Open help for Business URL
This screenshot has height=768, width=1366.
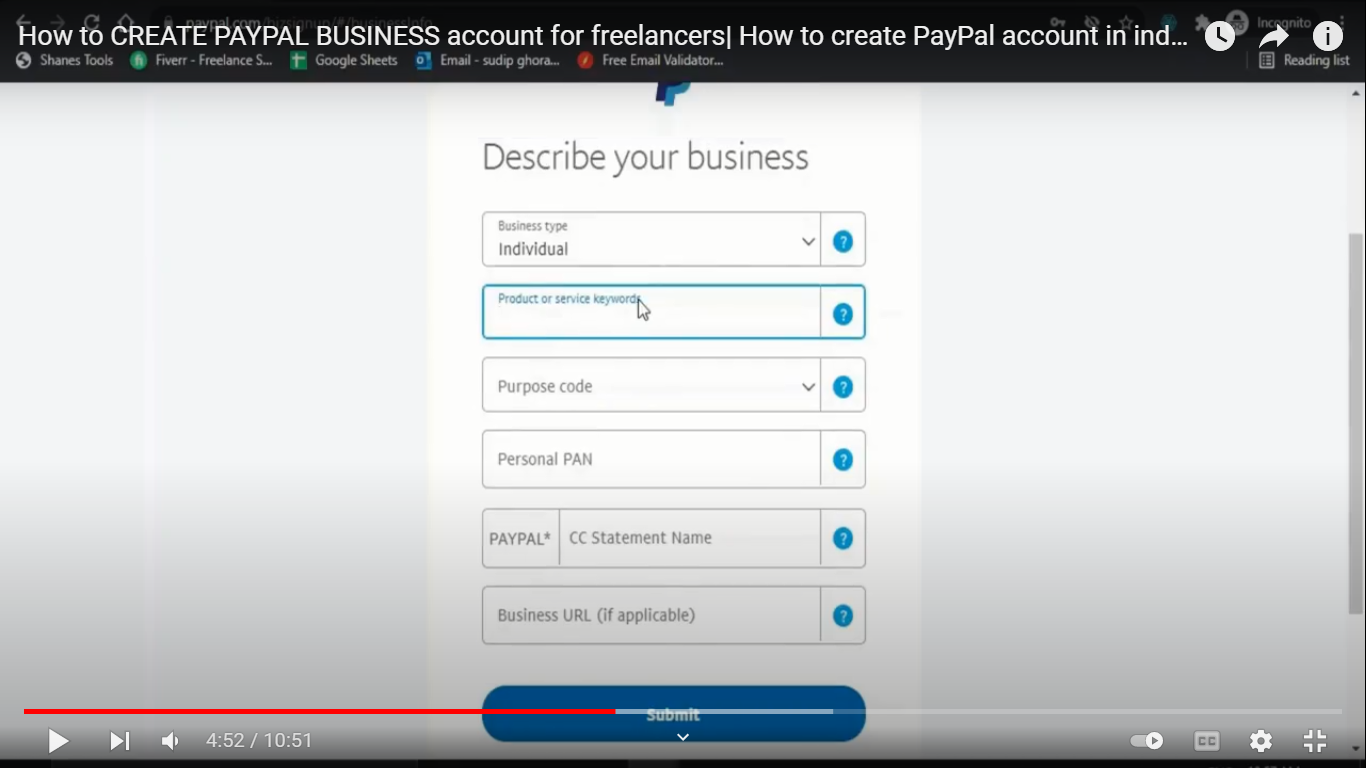tap(843, 616)
